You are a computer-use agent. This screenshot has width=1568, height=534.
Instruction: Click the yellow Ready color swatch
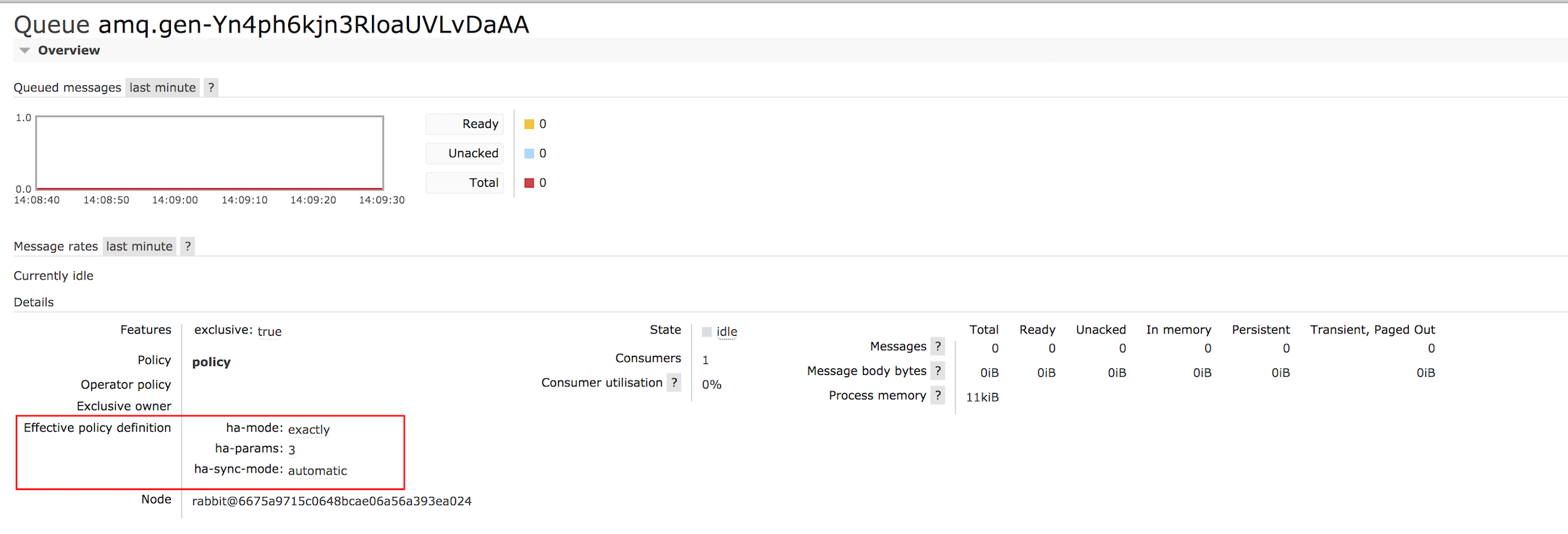coord(529,124)
